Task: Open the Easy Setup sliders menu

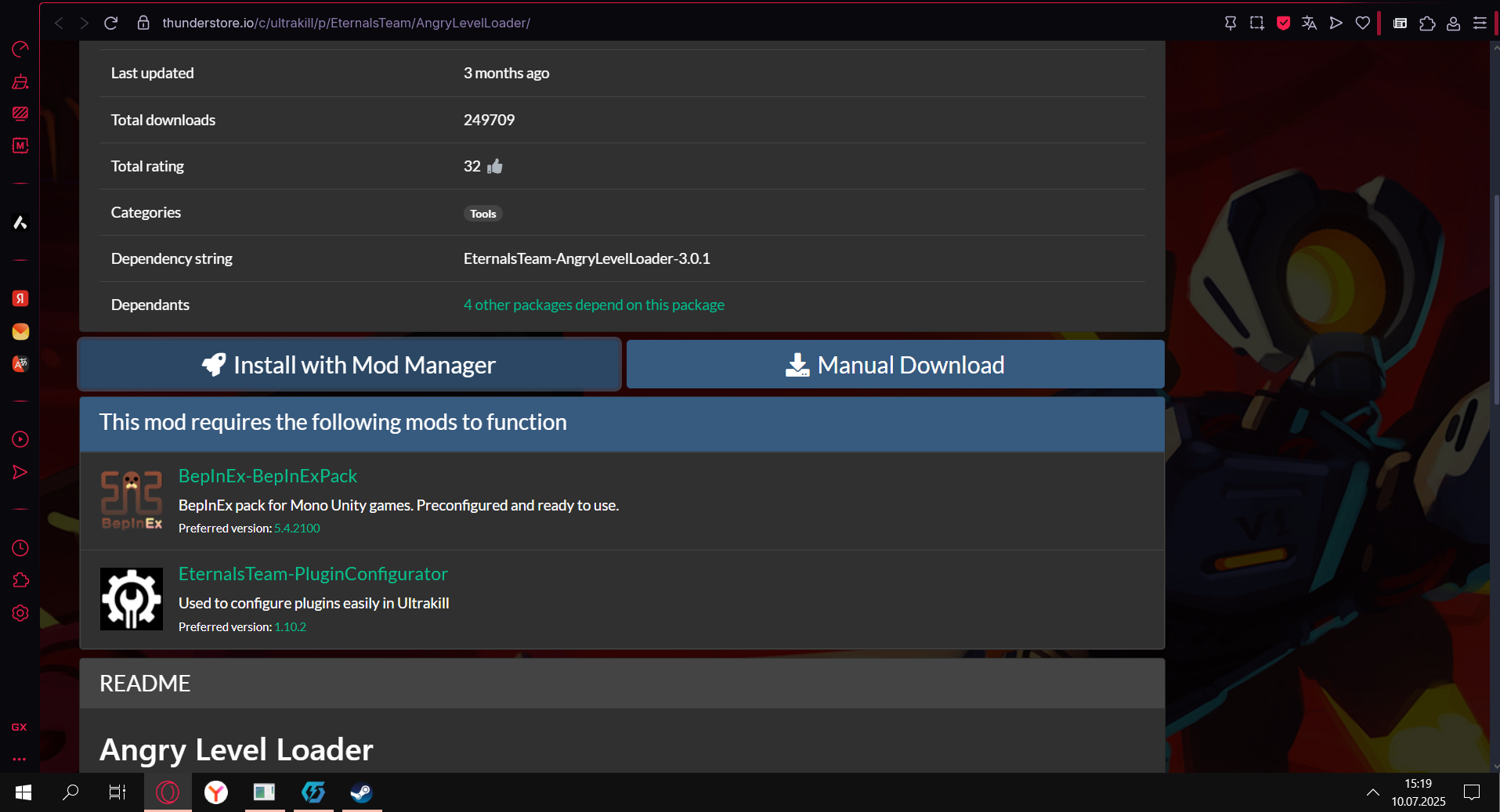Action: (x=1480, y=23)
